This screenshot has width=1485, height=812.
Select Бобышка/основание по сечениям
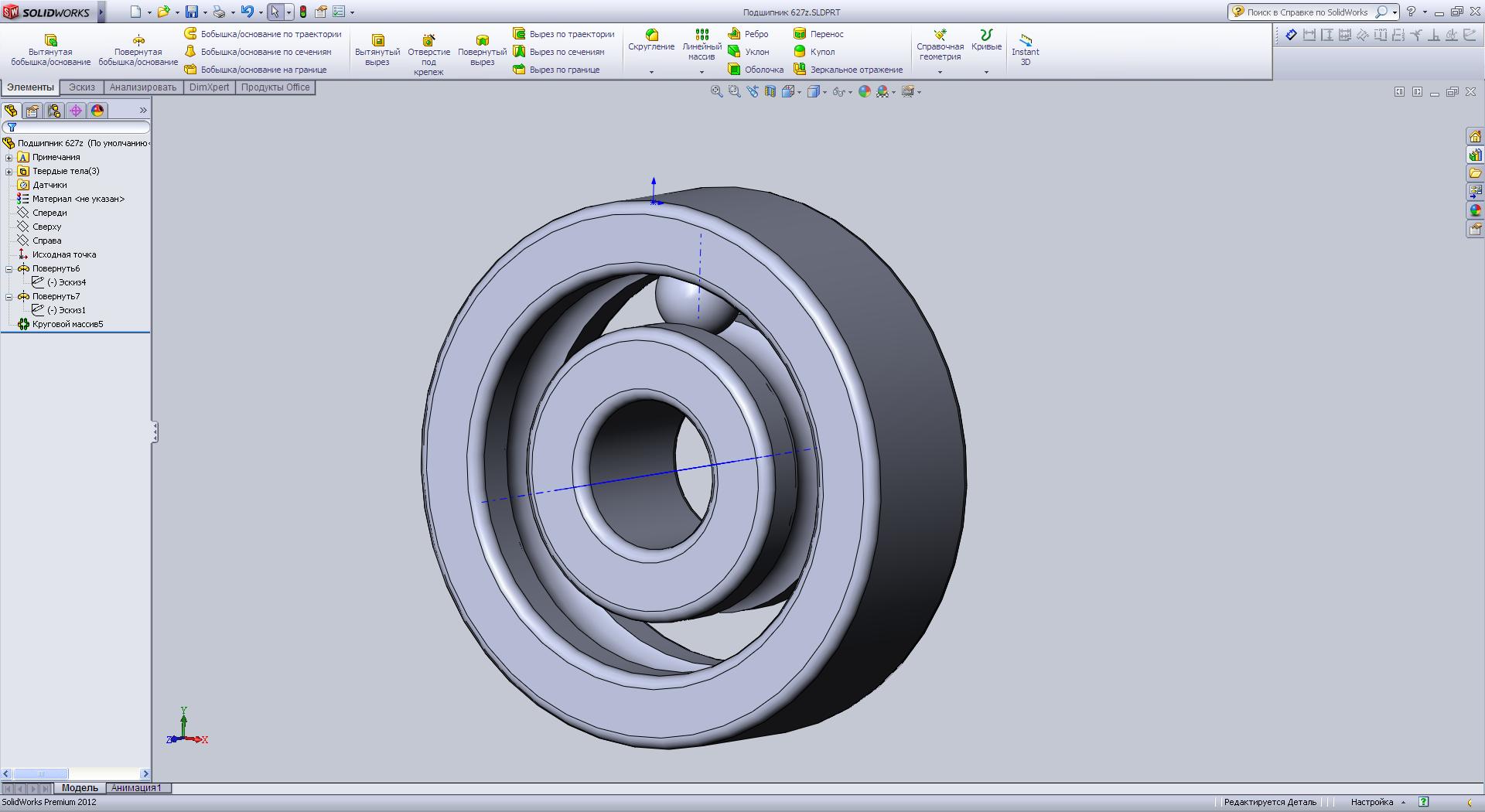click(x=258, y=52)
